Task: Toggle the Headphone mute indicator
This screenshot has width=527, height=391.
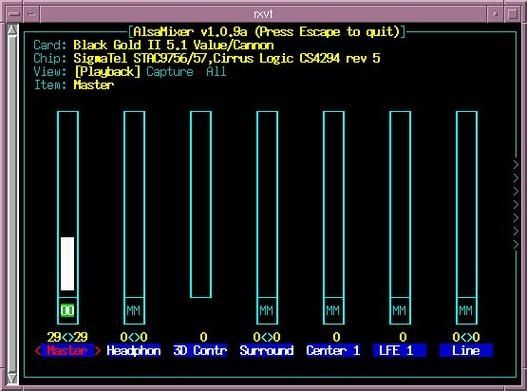Action: point(134,310)
